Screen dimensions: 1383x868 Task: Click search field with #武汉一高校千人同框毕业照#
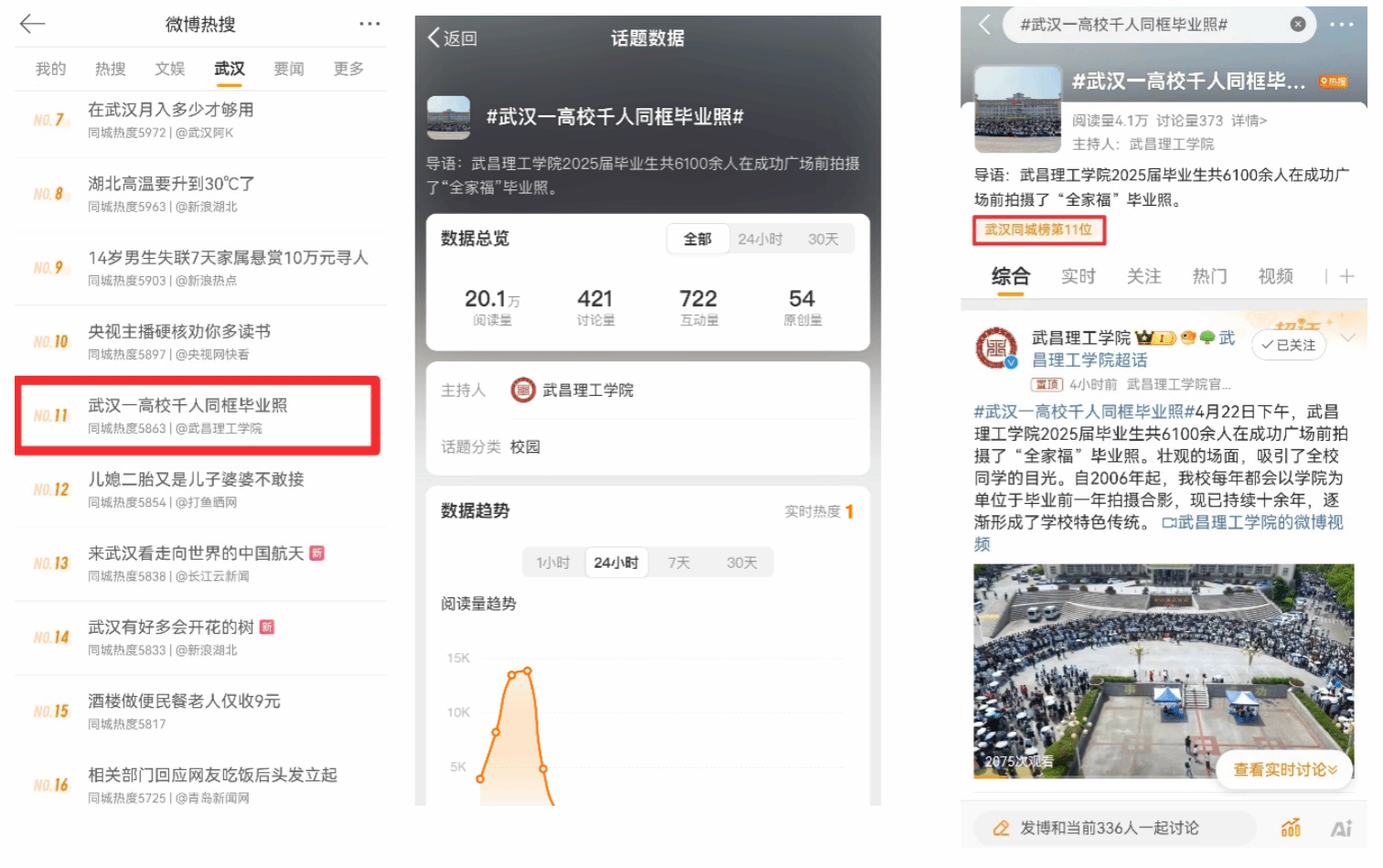[1160, 25]
